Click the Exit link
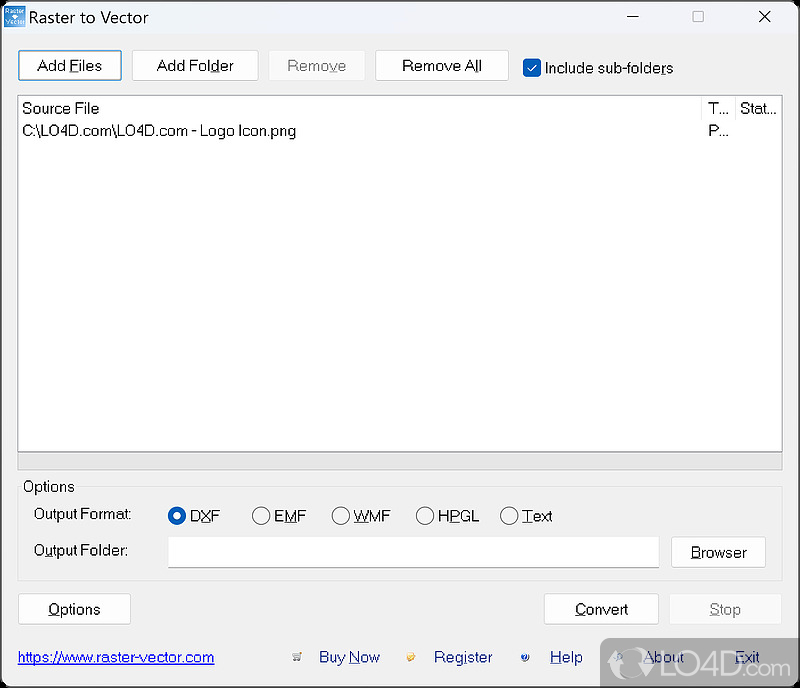Screen dimensions: 800x688 [747, 657]
